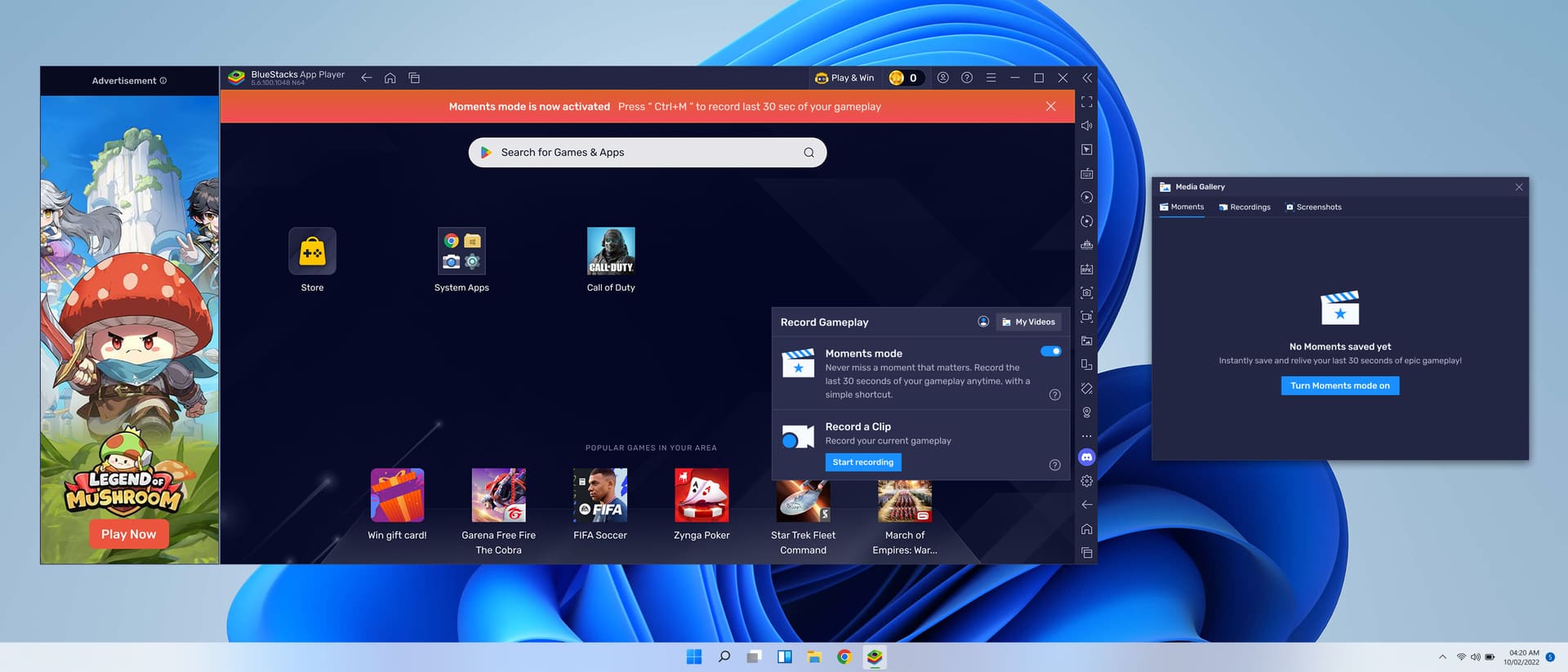Launch Call of Duty
The width and height of the screenshot is (1568, 672).
611,260
